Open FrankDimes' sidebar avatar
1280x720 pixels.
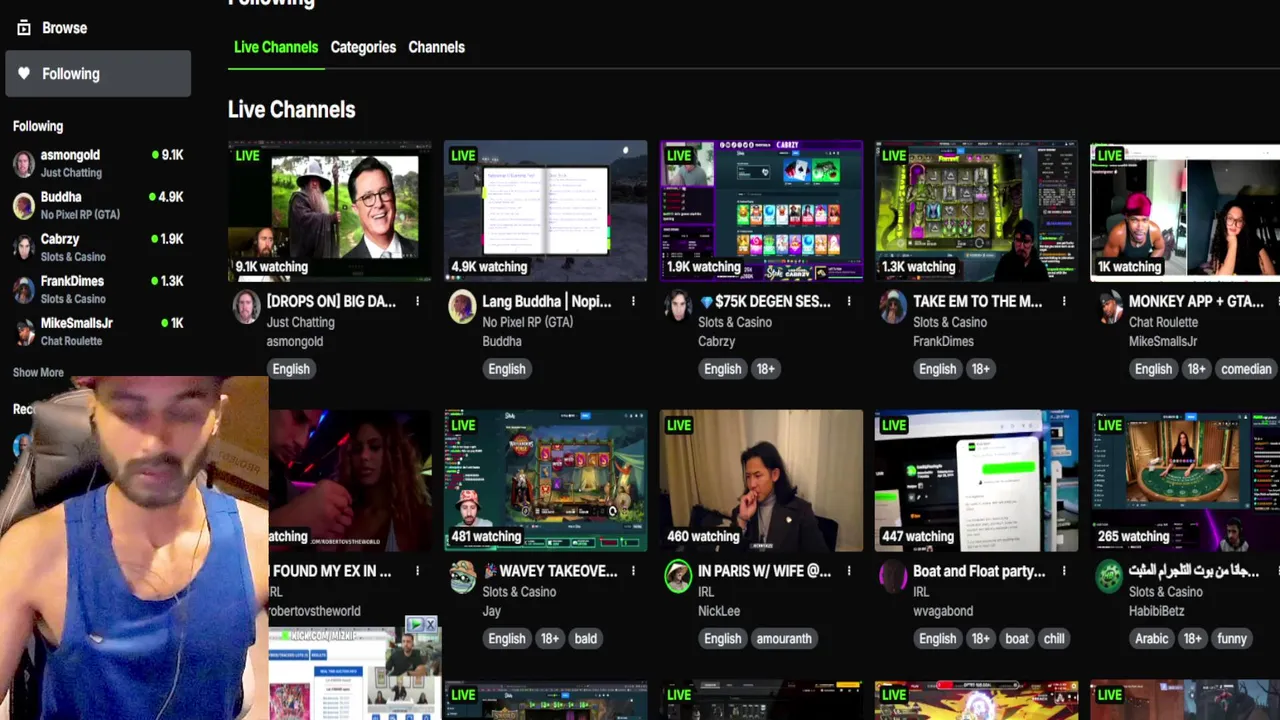[x=24, y=290]
